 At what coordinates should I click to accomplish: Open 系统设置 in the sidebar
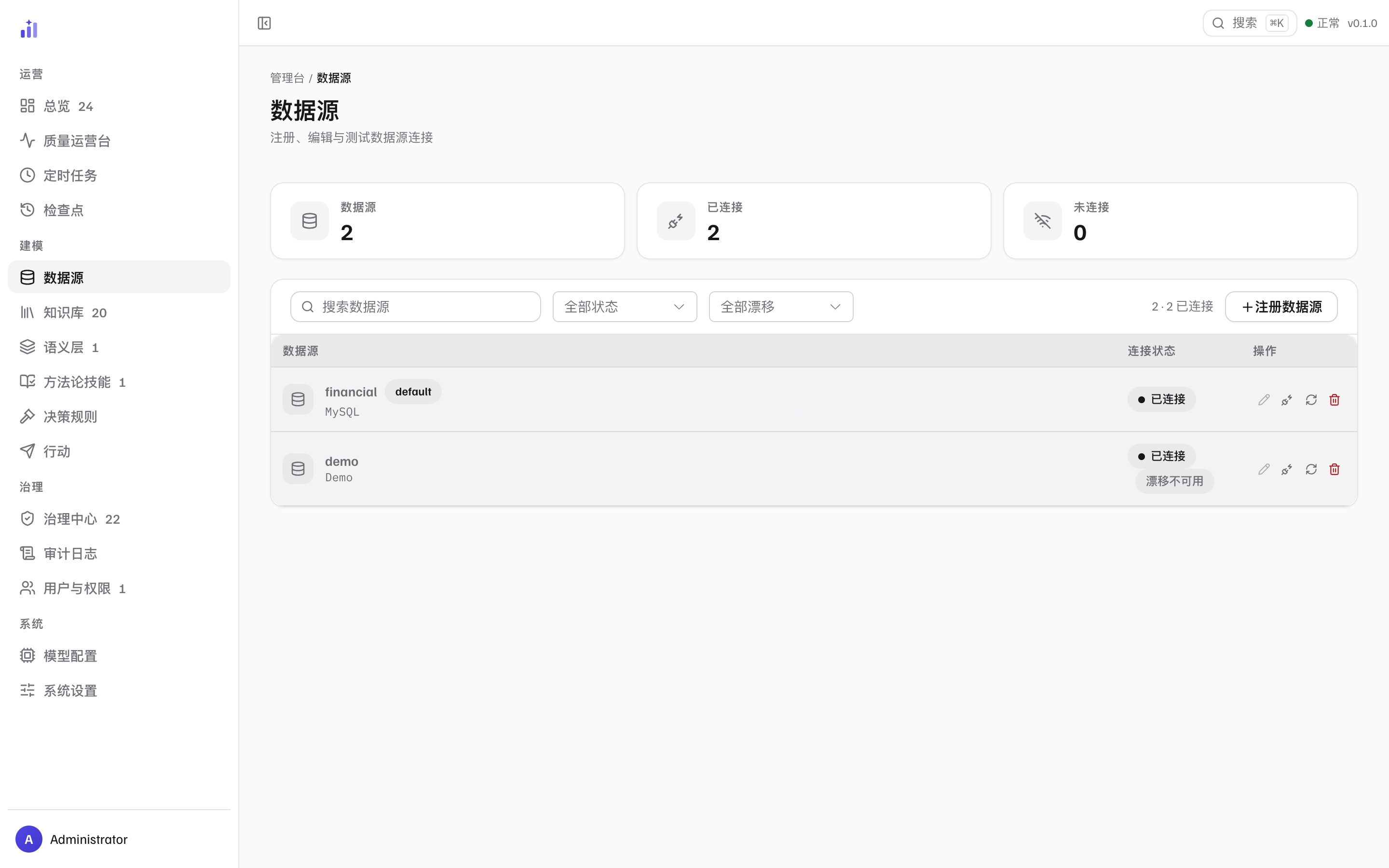pyautogui.click(x=119, y=691)
